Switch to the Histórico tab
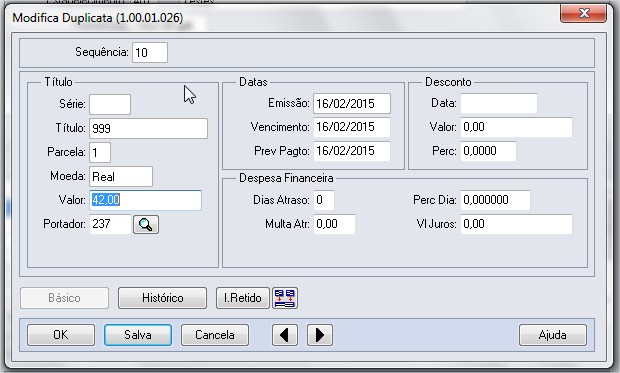This screenshot has height=373, width=620. (x=163, y=298)
